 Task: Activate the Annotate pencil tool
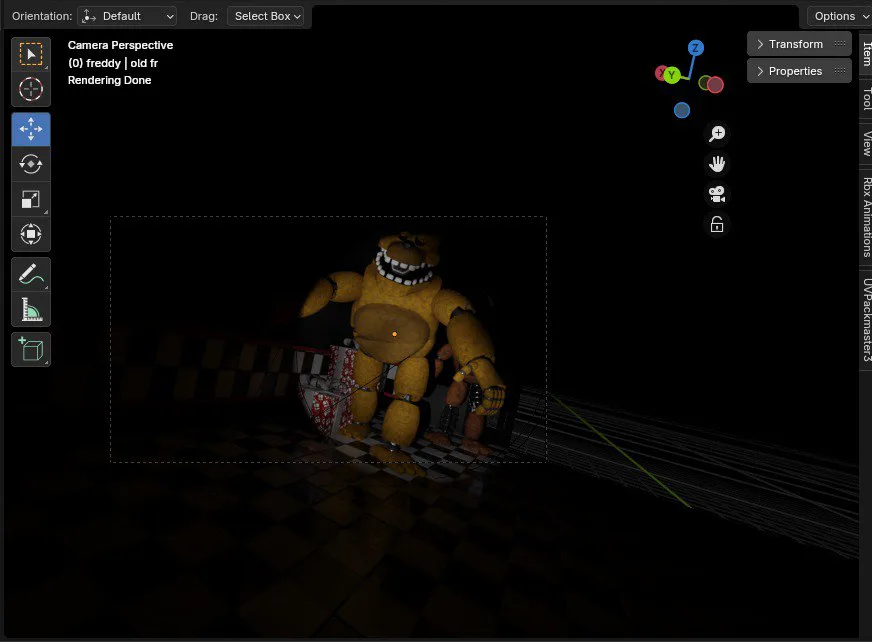(x=31, y=274)
